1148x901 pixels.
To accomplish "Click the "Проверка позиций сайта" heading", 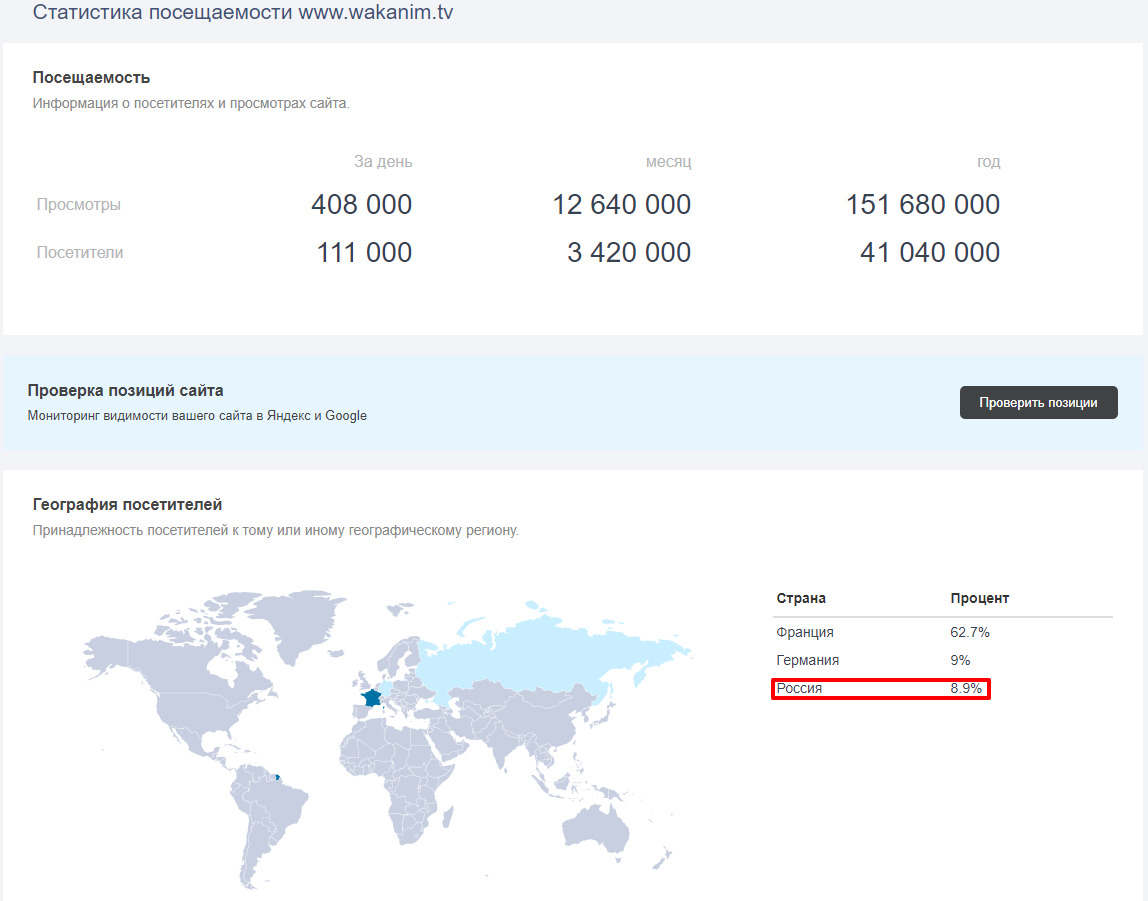I will pos(125,390).
